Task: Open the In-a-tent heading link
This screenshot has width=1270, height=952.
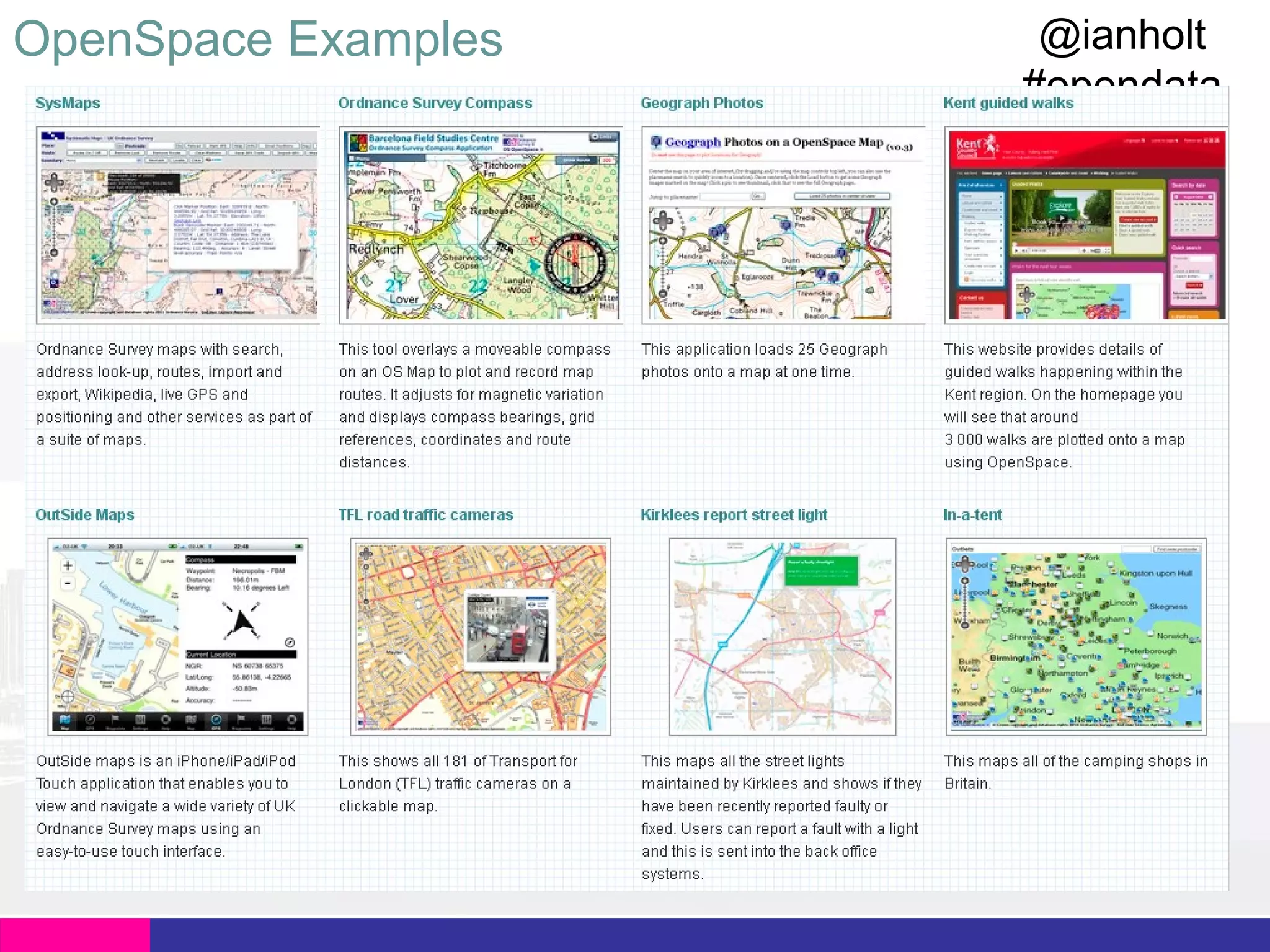Action: pos(972,514)
